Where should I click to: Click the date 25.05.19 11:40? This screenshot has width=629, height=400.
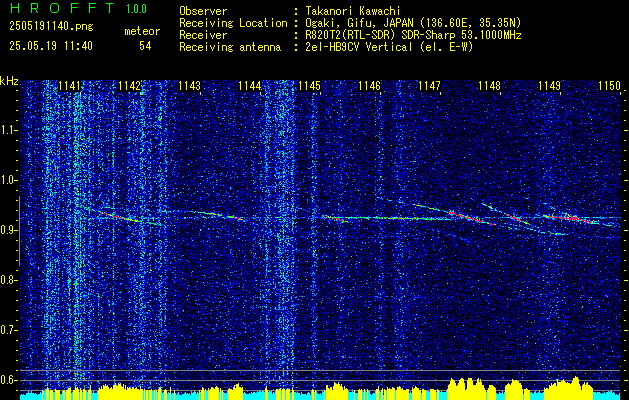click(x=51, y=46)
